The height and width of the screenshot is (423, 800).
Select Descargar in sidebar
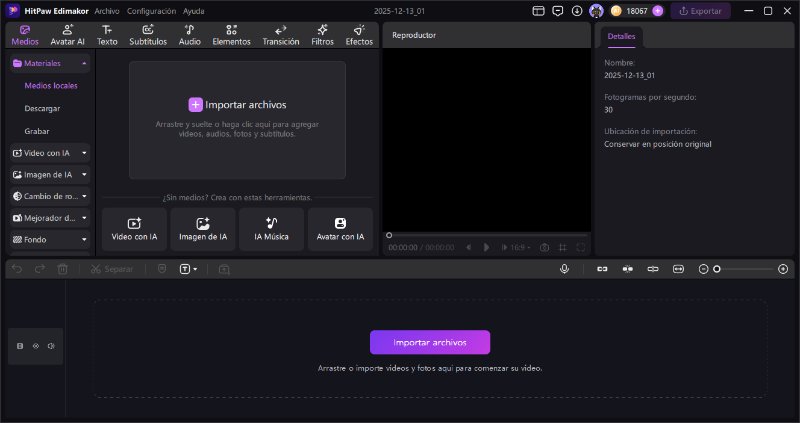click(x=42, y=108)
